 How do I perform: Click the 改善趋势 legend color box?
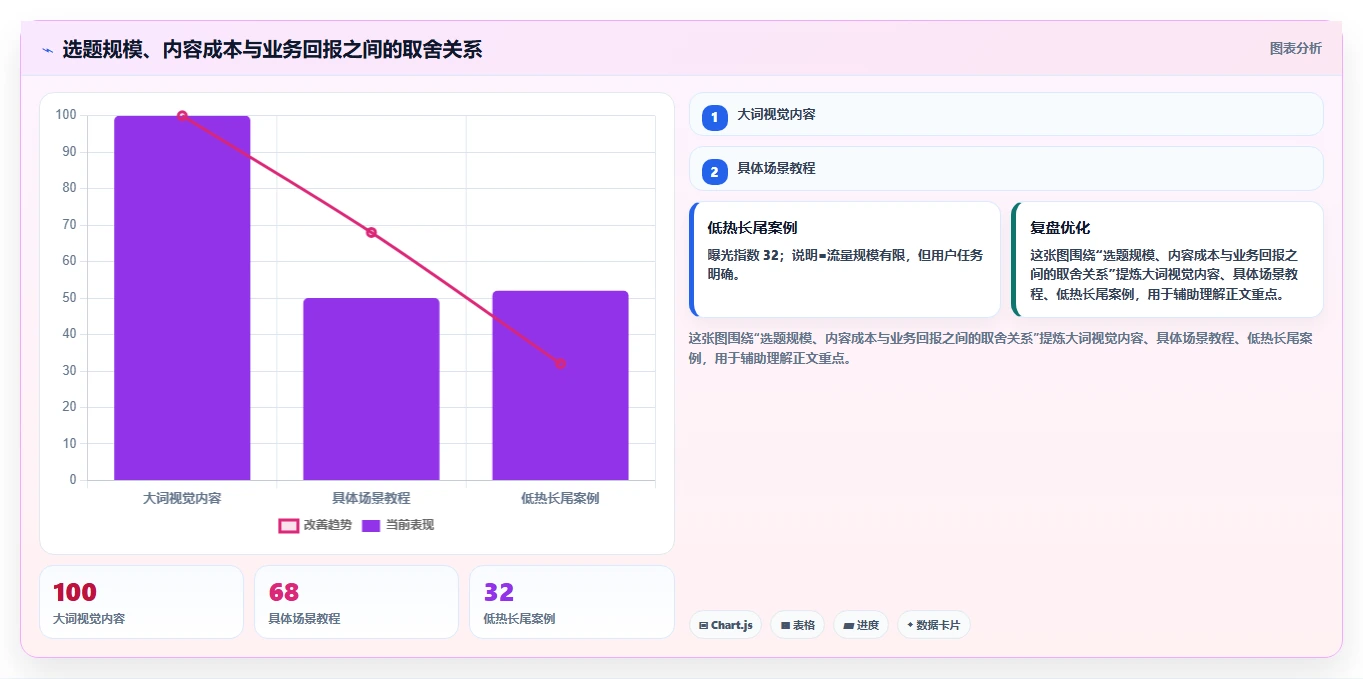tap(288, 526)
